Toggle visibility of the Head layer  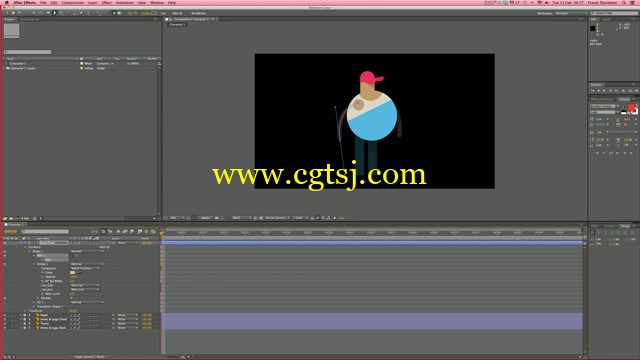(x=5, y=315)
